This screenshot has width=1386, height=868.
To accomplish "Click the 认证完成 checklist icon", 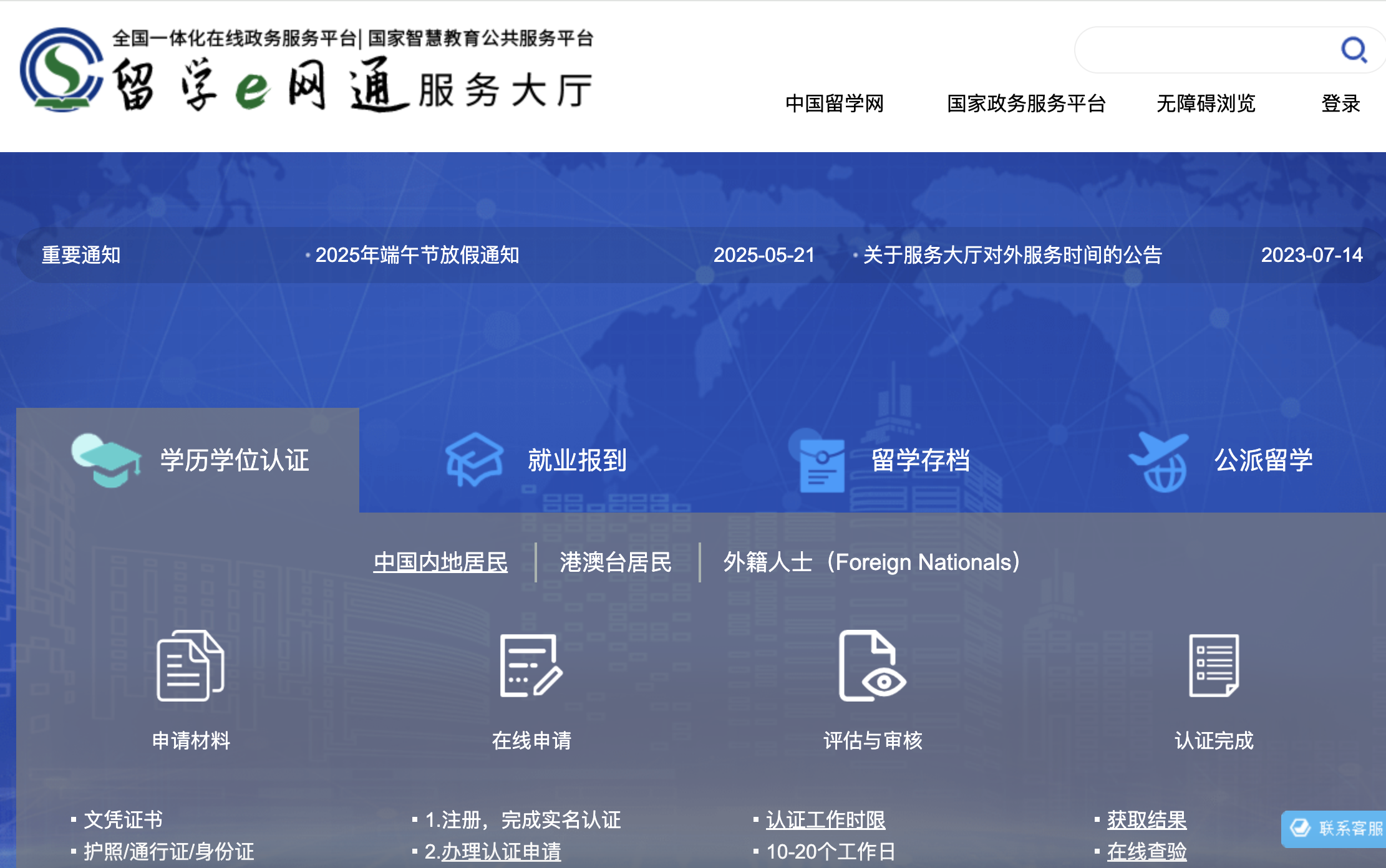I will point(1213,666).
